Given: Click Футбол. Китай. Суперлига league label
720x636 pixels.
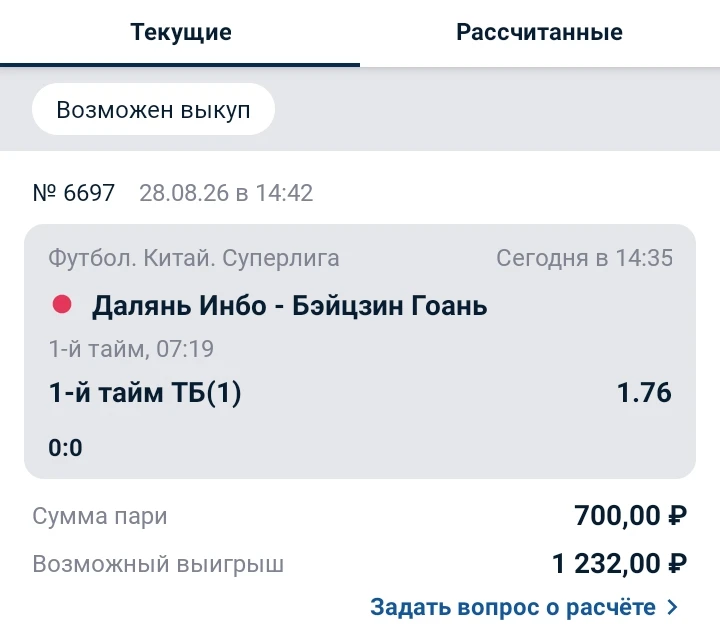Looking at the screenshot, I should (x=194, y=258).
